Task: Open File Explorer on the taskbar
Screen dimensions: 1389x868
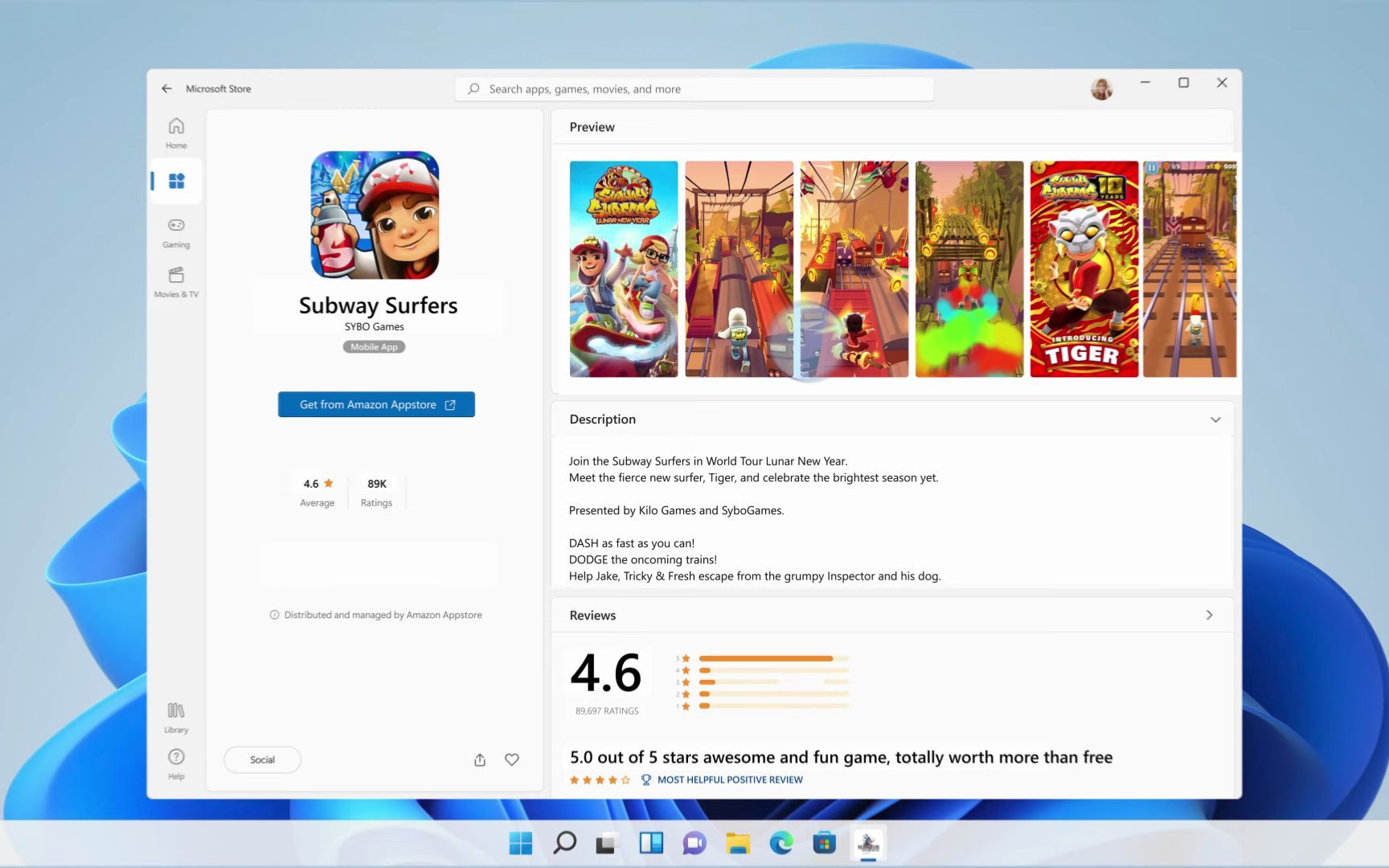Action: click(x=738, y=843)
